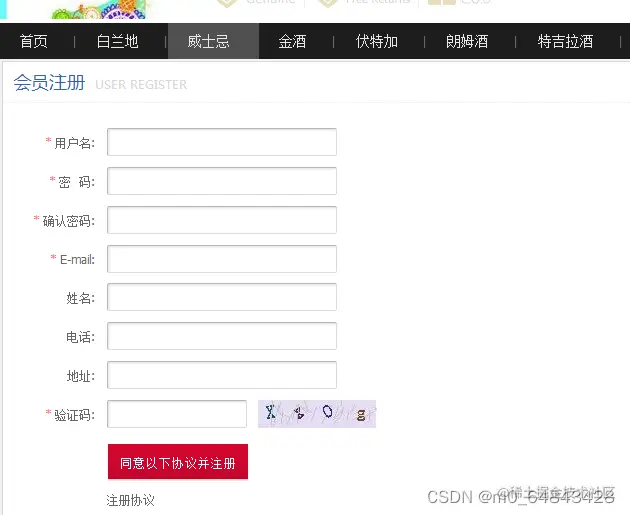Refresh the captcha image

(317, 414)
